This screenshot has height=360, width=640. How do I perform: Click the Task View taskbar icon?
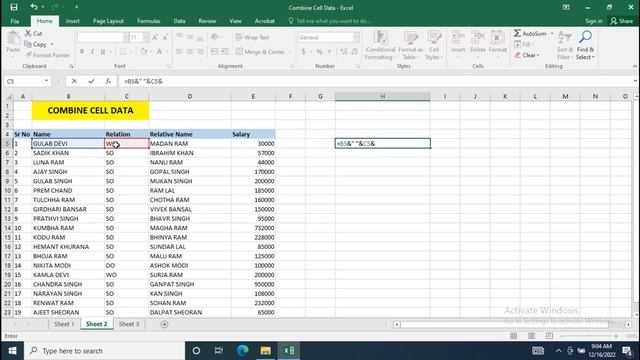click(219, 351)
